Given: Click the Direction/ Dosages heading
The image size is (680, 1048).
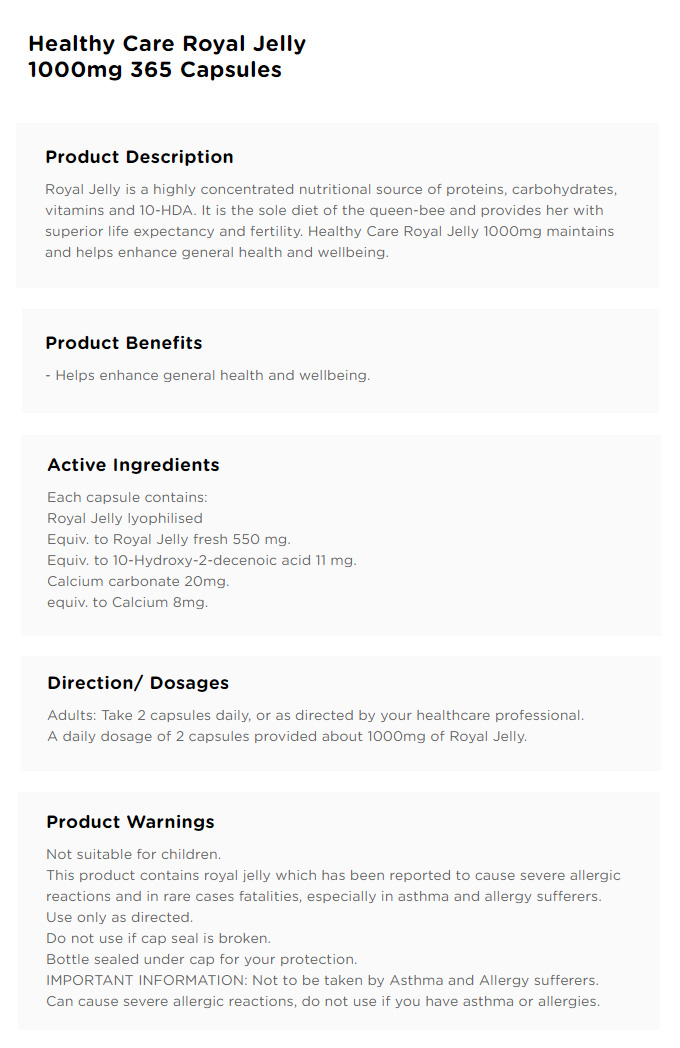Looking at the screenshot, I should coord(138,683).
